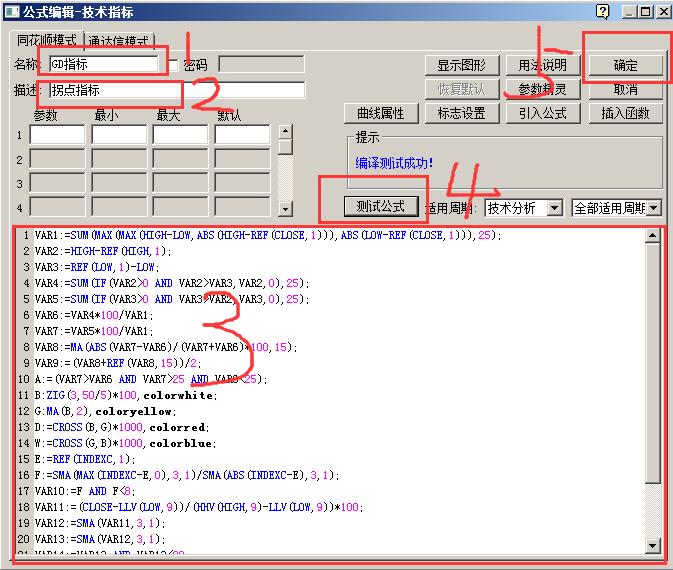
Task: Open 标志设置 settings
Action: tap(462, 113)
